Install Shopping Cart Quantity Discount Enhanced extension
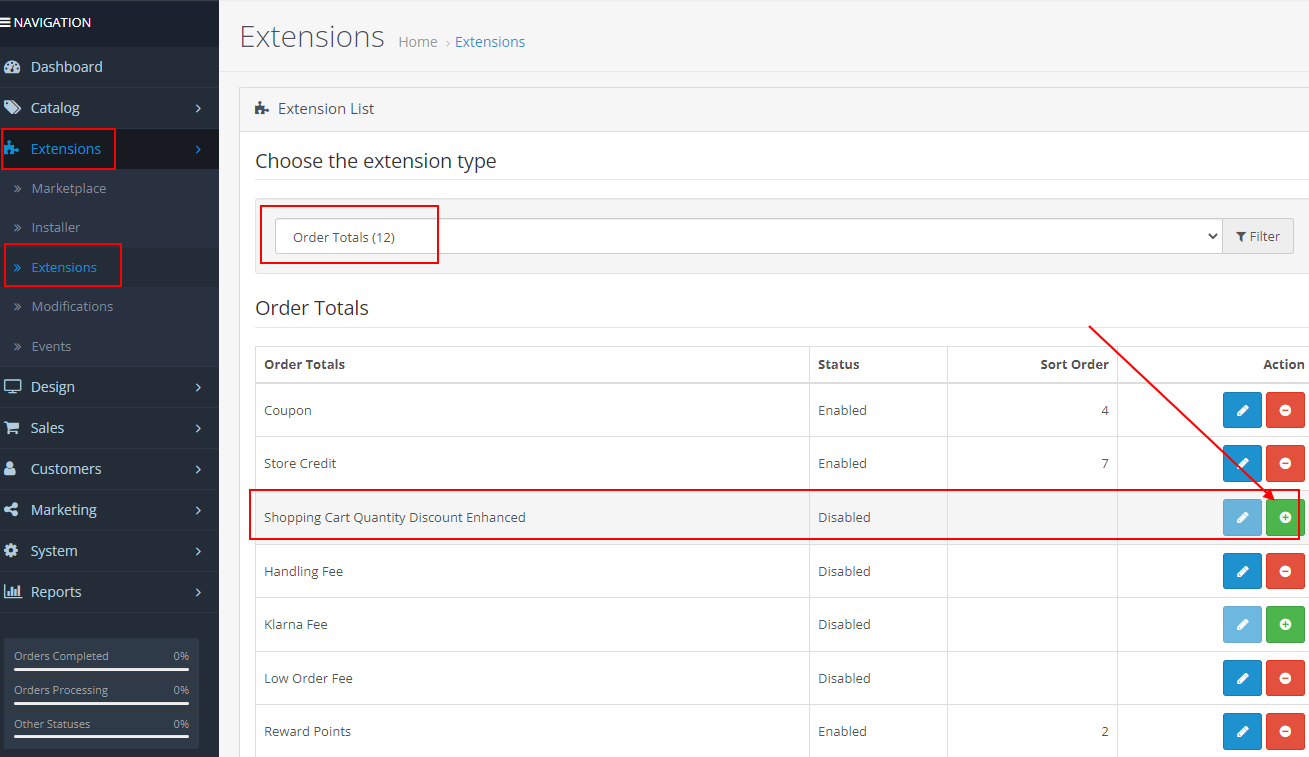This screenshot has height=757, width=1309. point(1285,517)
